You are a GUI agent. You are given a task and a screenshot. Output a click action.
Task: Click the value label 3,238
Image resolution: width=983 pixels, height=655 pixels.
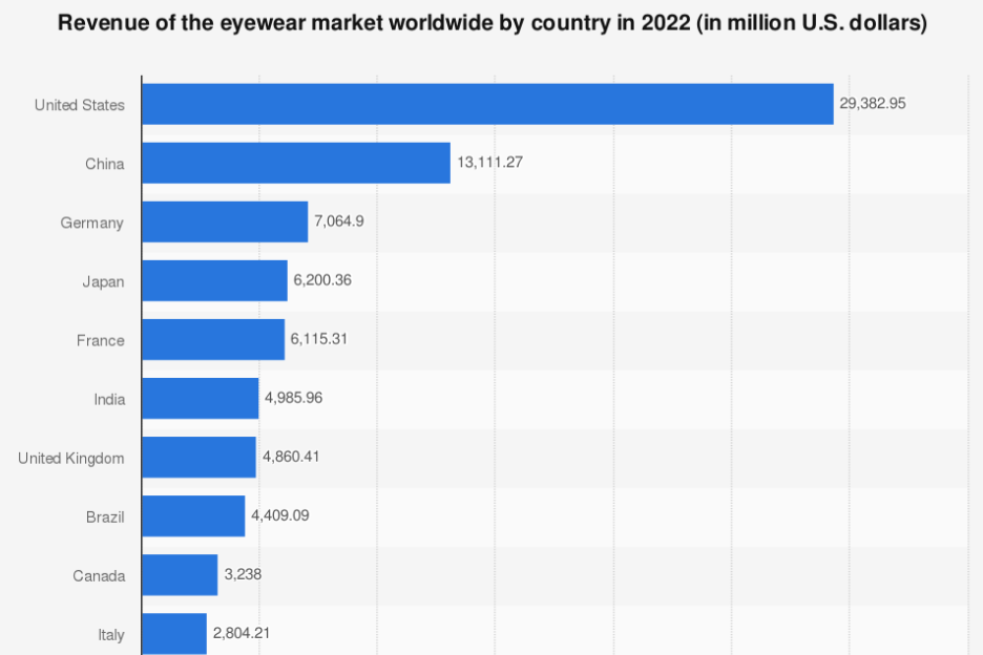[243, 575]
